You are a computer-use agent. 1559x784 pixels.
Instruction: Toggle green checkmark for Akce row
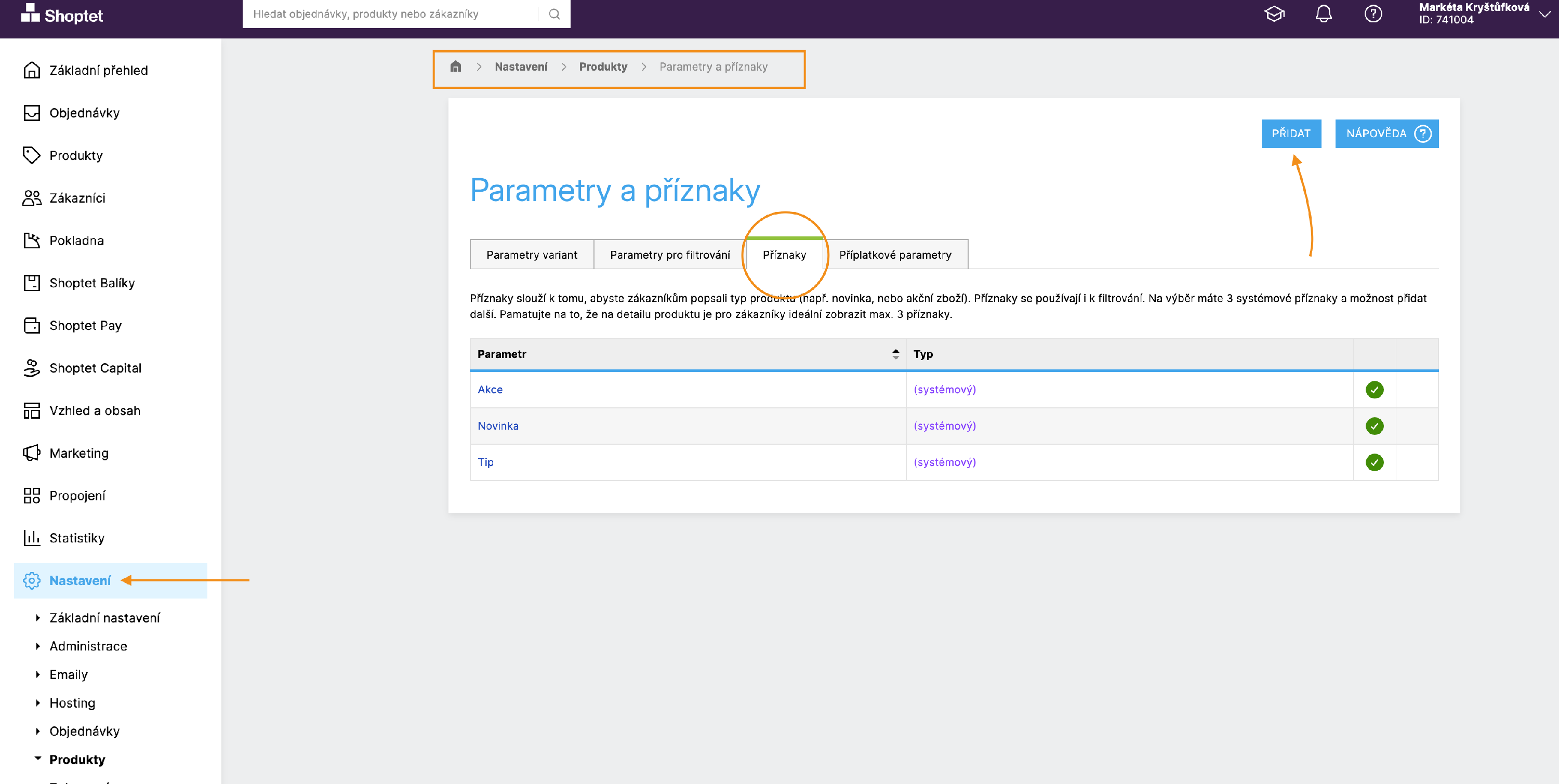pyautogui.click(x=1374, y=390)
